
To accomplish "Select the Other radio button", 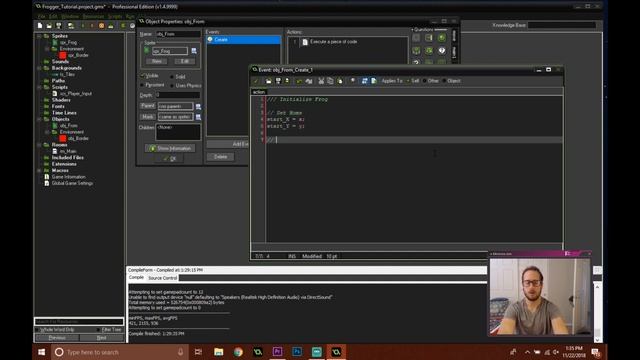I will [x=424, y=81].
